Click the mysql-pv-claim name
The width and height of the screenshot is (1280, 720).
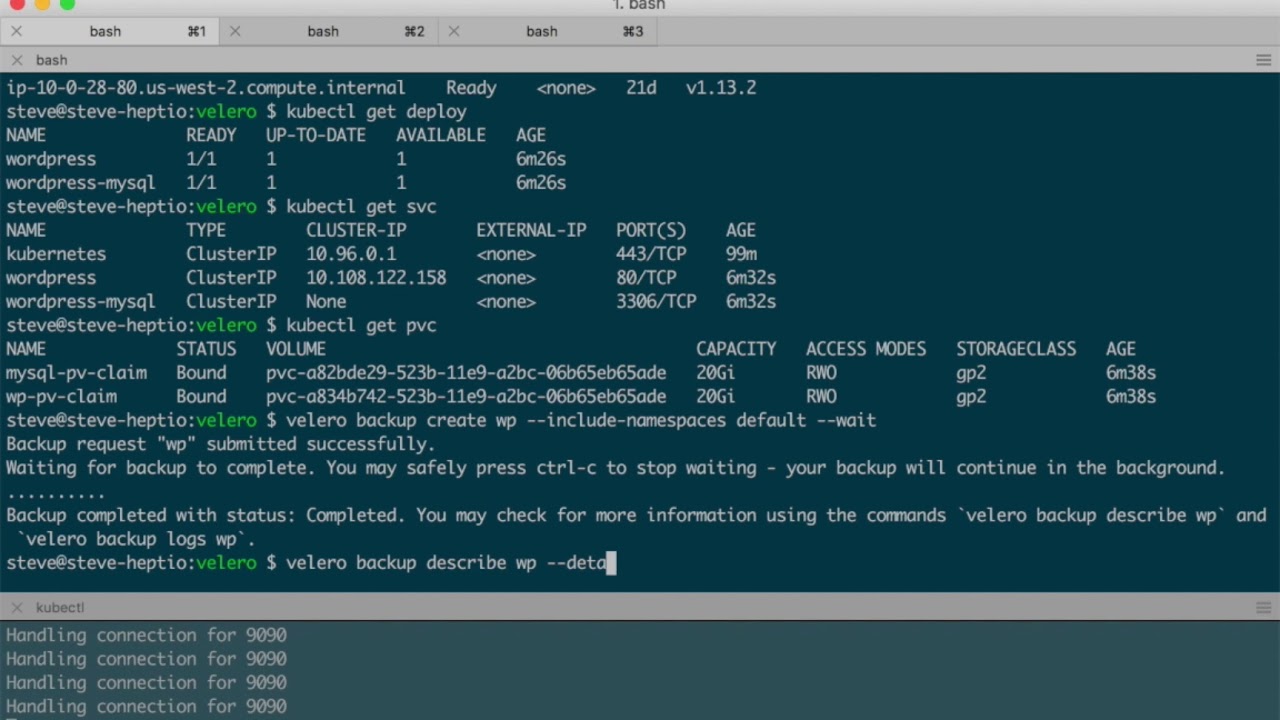click(76, 373)
